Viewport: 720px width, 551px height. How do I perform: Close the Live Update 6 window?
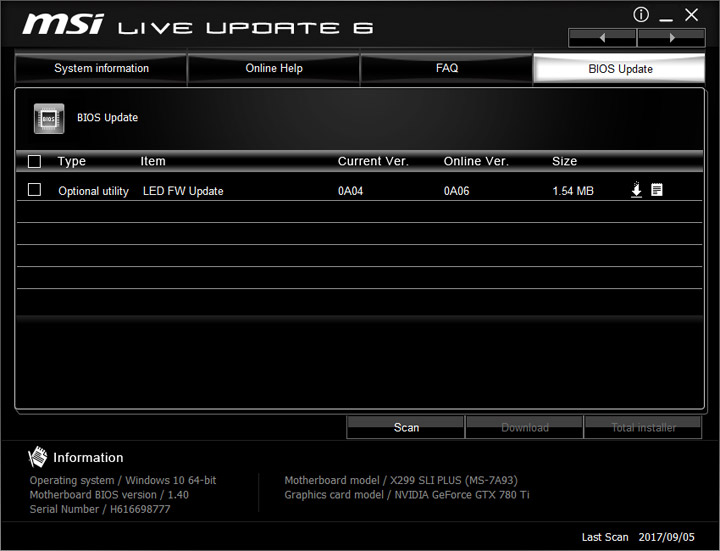pos(692,15)
